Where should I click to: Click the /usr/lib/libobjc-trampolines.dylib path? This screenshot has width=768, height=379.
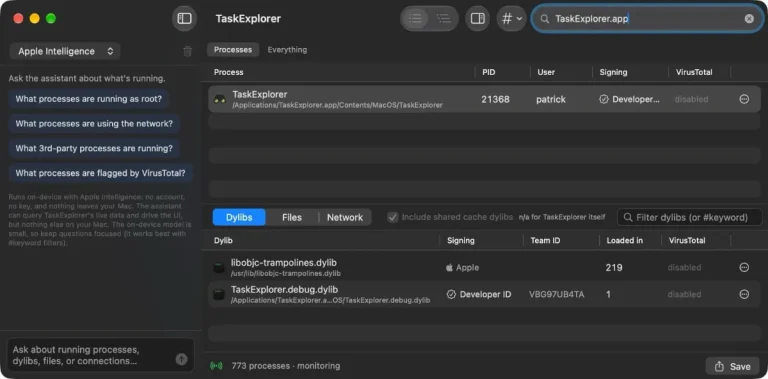point(286,273)
